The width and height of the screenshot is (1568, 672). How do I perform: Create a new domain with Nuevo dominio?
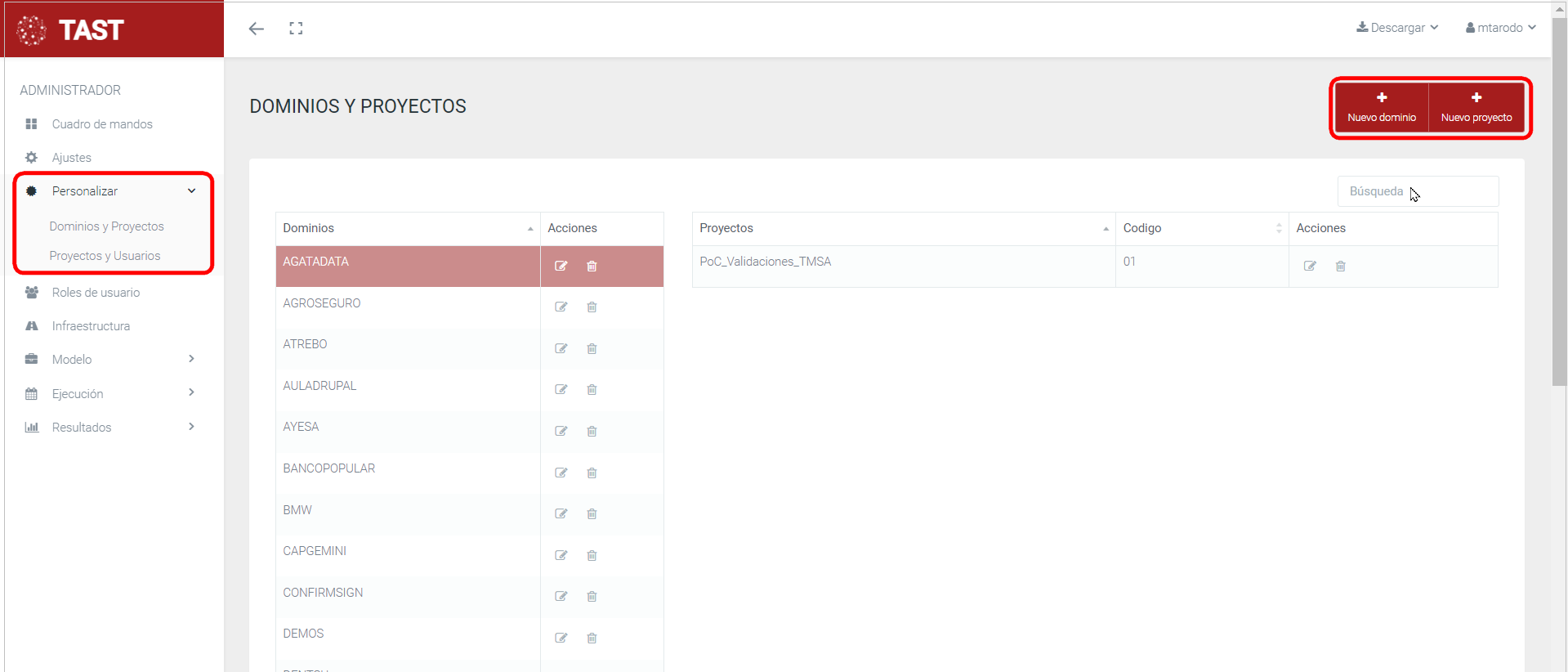click(x=1381, y=107)
